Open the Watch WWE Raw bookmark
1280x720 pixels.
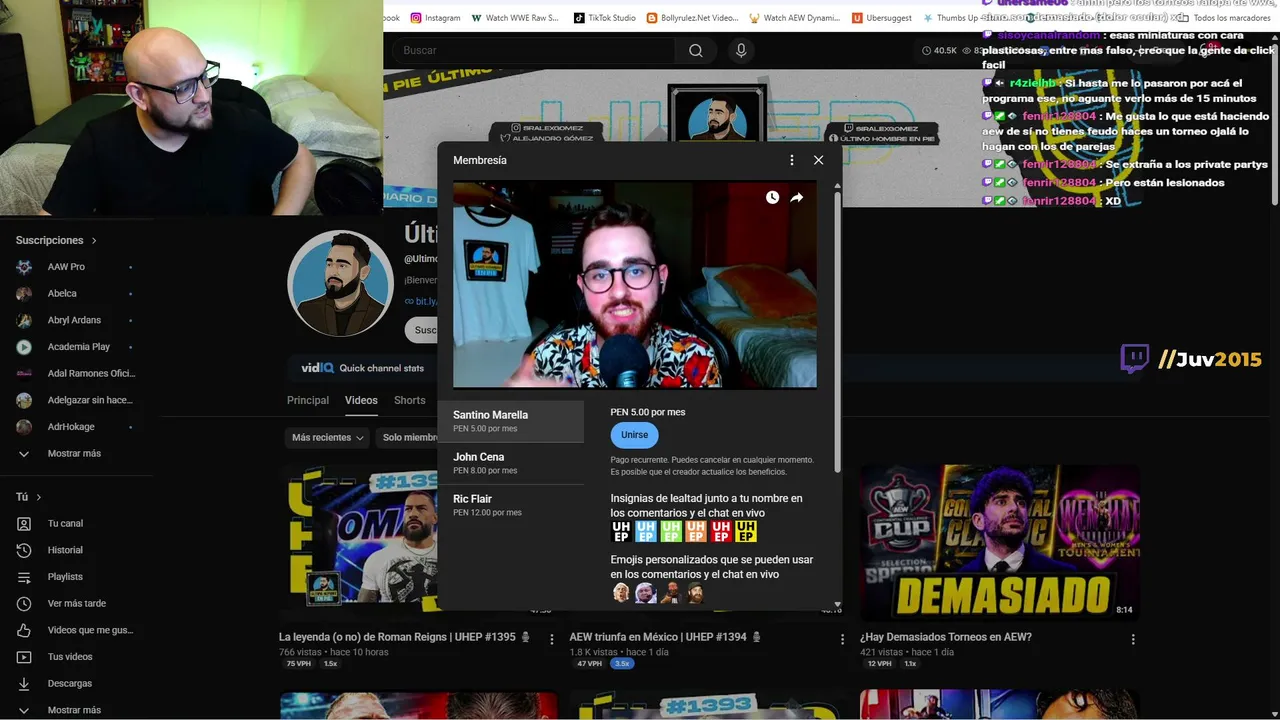[515, 18]
